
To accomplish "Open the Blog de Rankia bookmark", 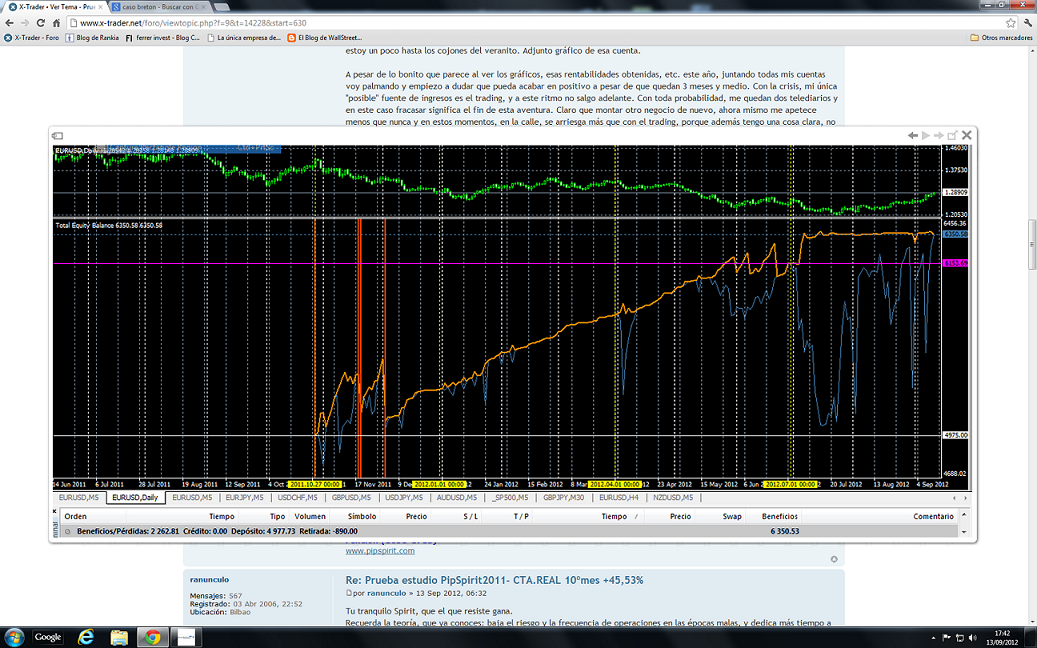I will pyautogui.click(x=92, y=37).
